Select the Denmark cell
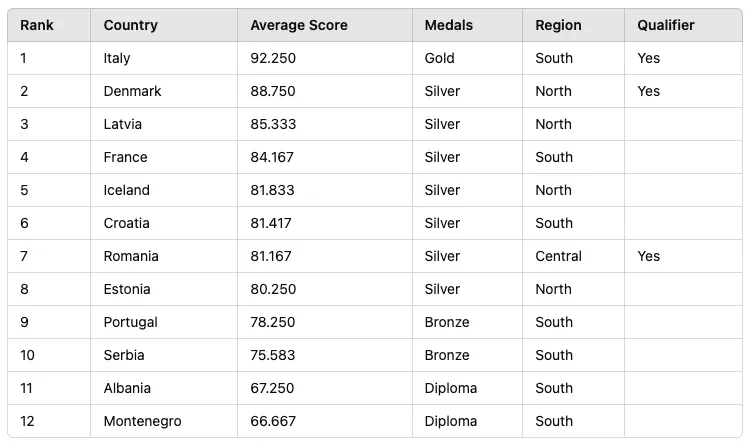 (x=132, y=91)
